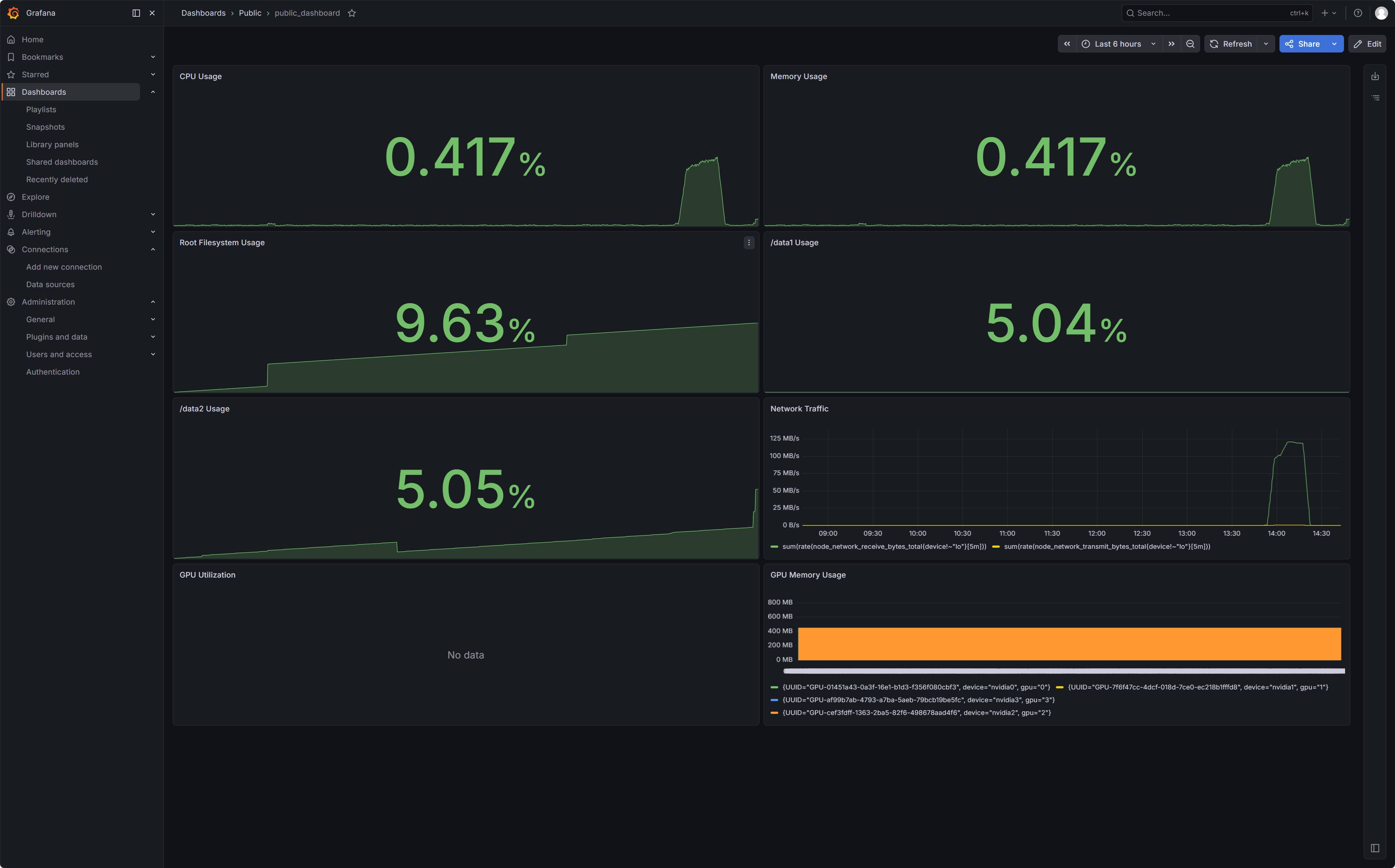1395x868 pixels.
Task: Click the user profile avatar
Action: [1381, 13]
